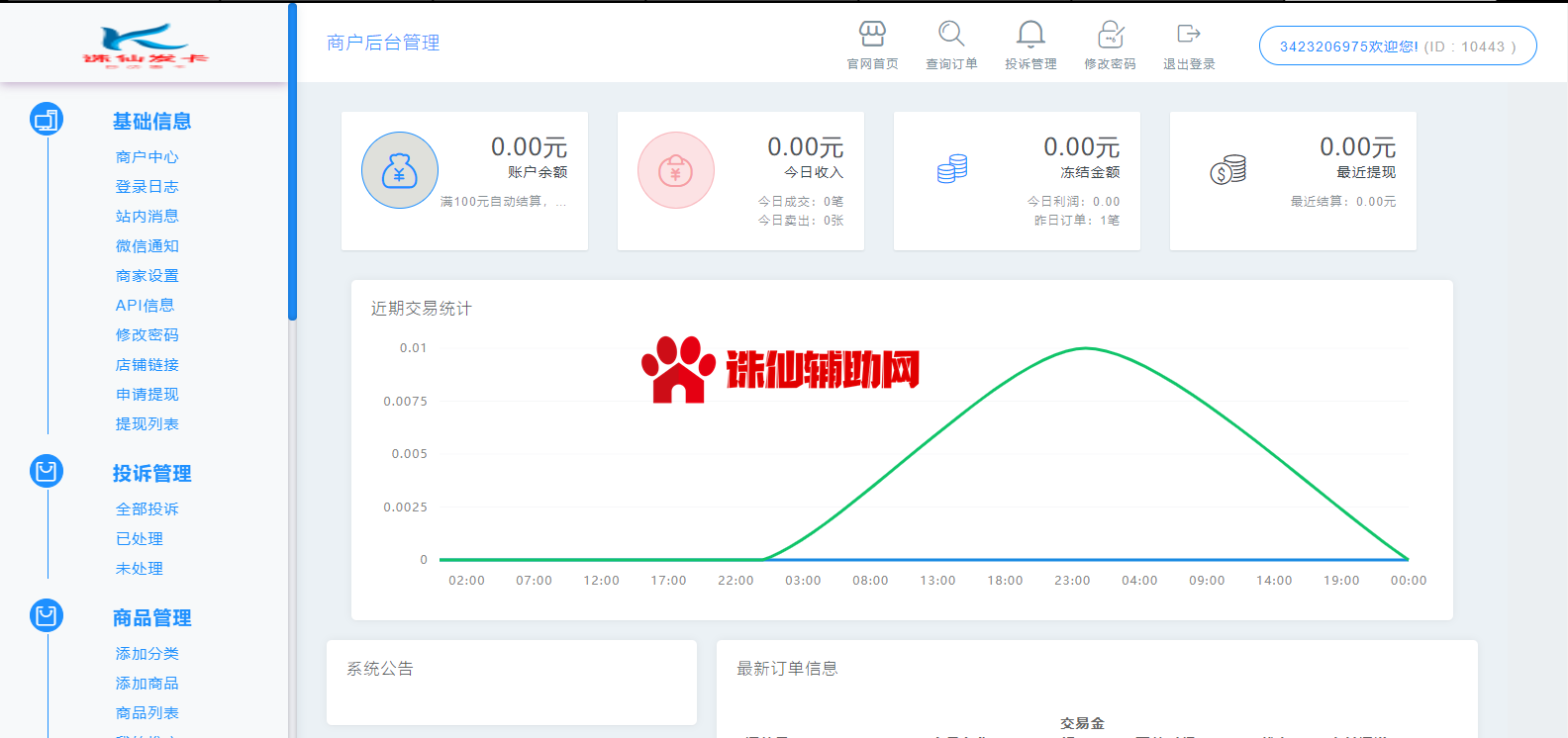Viewport: 1568px width, 738px height.
Task: Go to 站内消息 page
Action: tap(147, 217)
